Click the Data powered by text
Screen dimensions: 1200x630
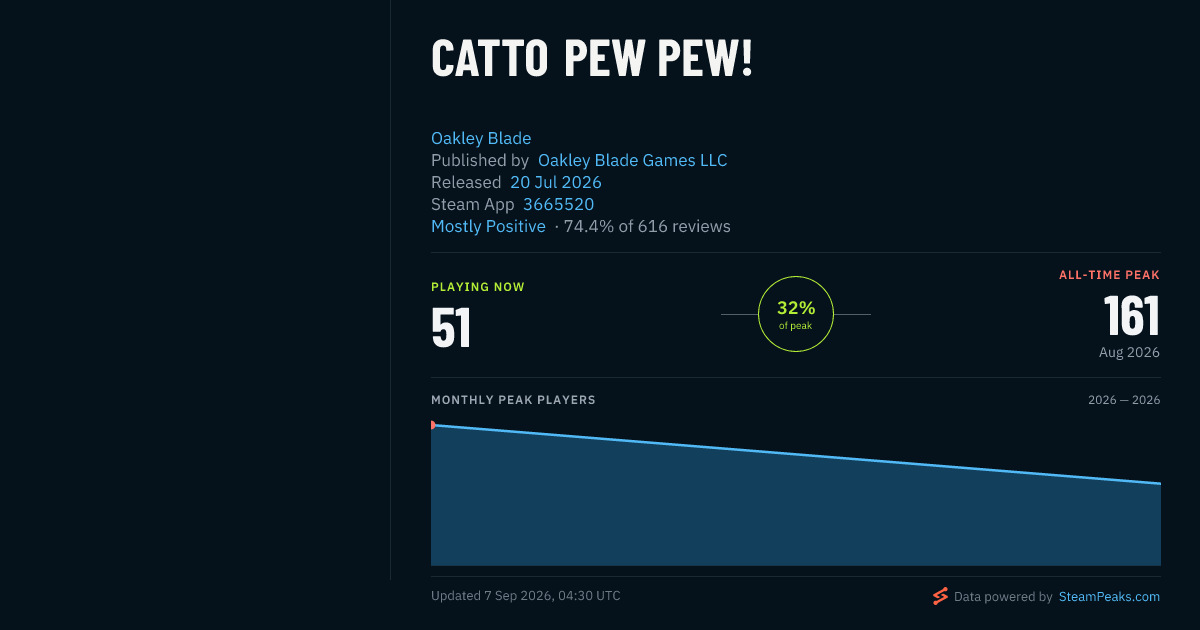[1003, 596]
